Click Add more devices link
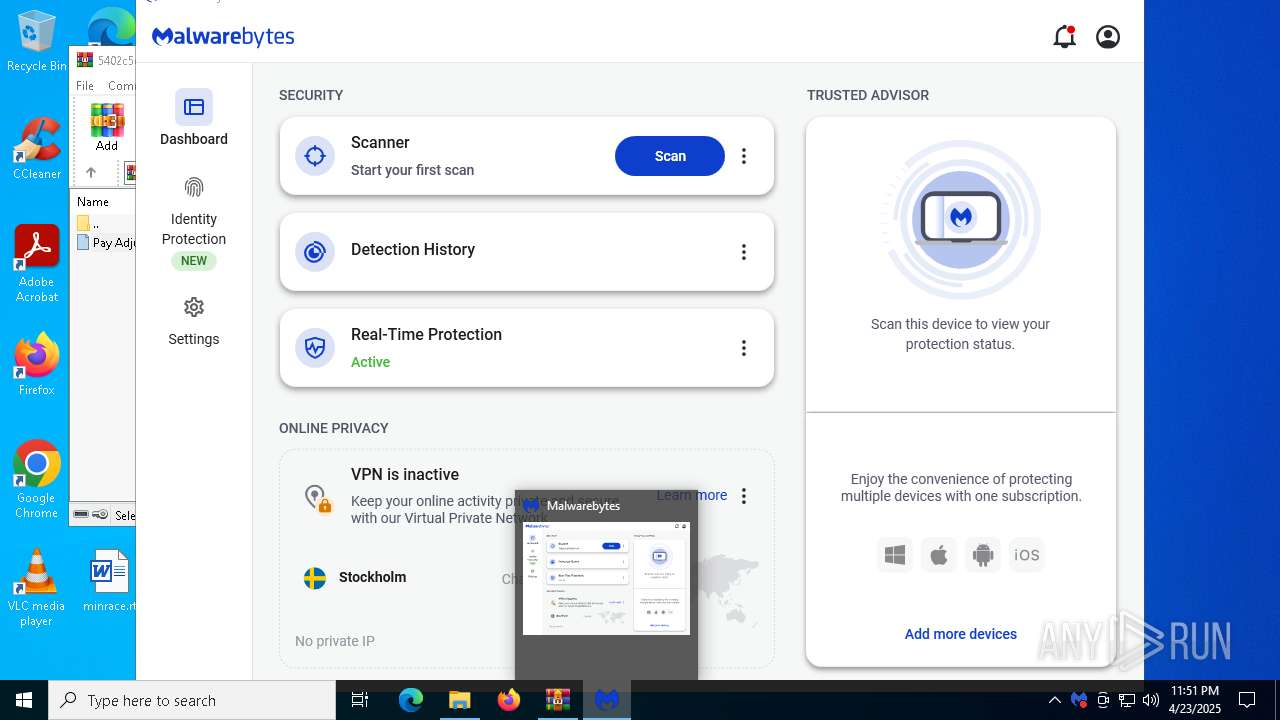The image size is (1280, 720). pyautogui.click(x=960, y=634)
